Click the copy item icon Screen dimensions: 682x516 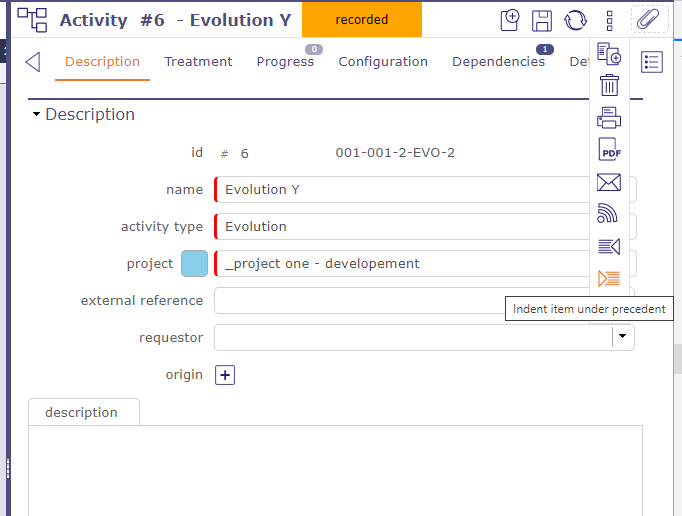click(x=608, y=55)
